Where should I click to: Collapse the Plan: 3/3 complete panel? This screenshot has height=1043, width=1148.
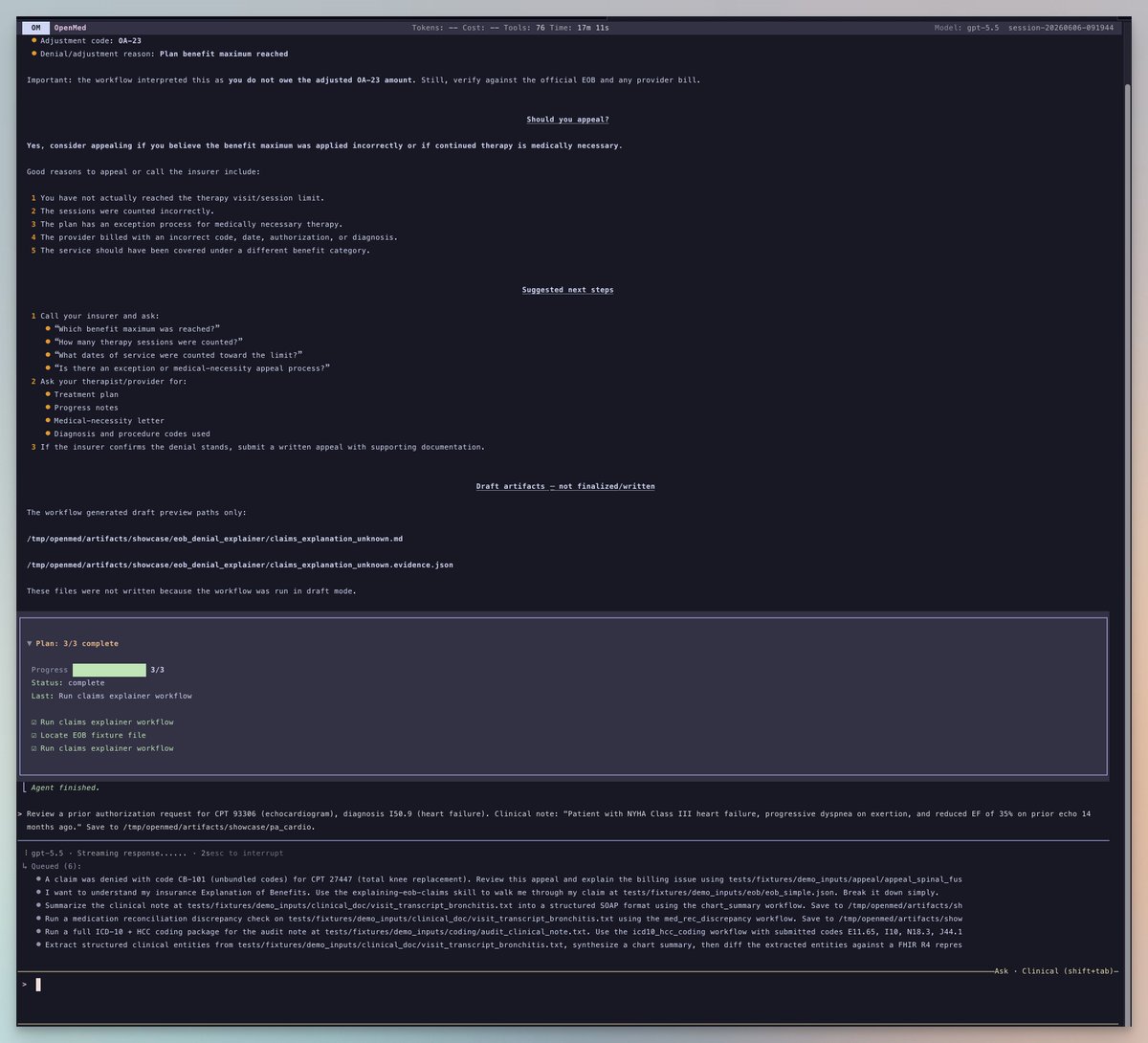(29, 644)
